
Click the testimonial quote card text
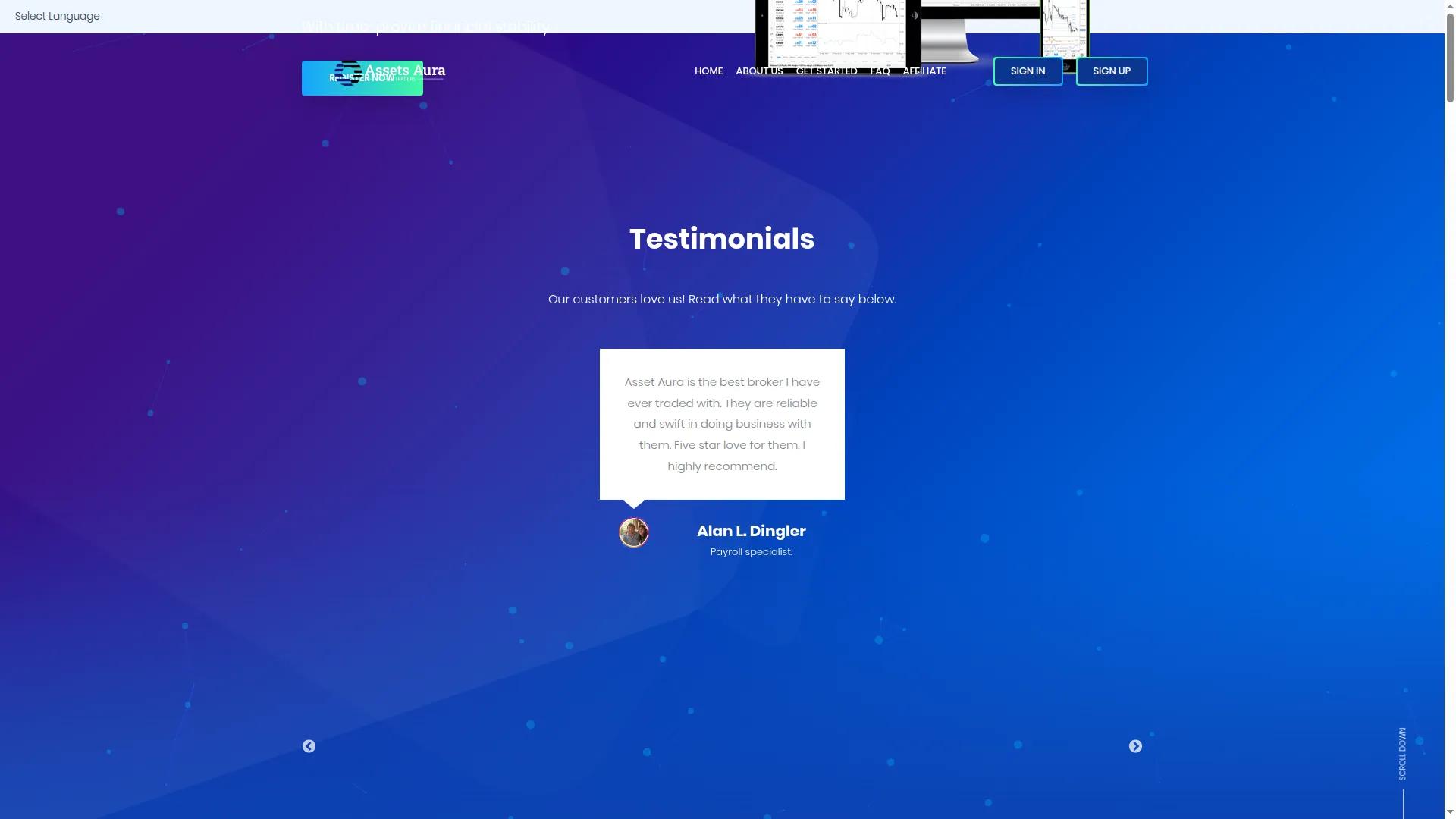[722, 424]
